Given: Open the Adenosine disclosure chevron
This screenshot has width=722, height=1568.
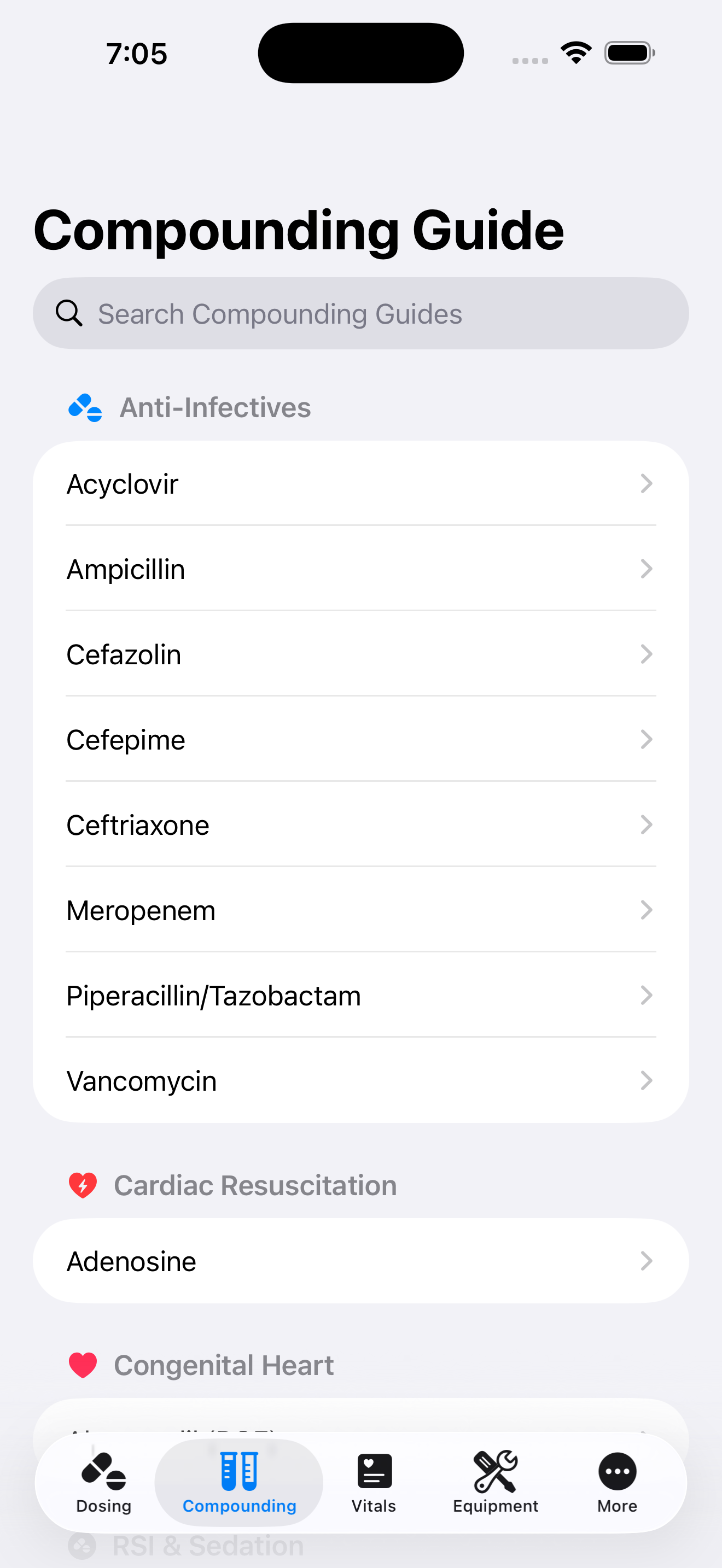Looking at the screenshot, I should (x=646, y=1261).
